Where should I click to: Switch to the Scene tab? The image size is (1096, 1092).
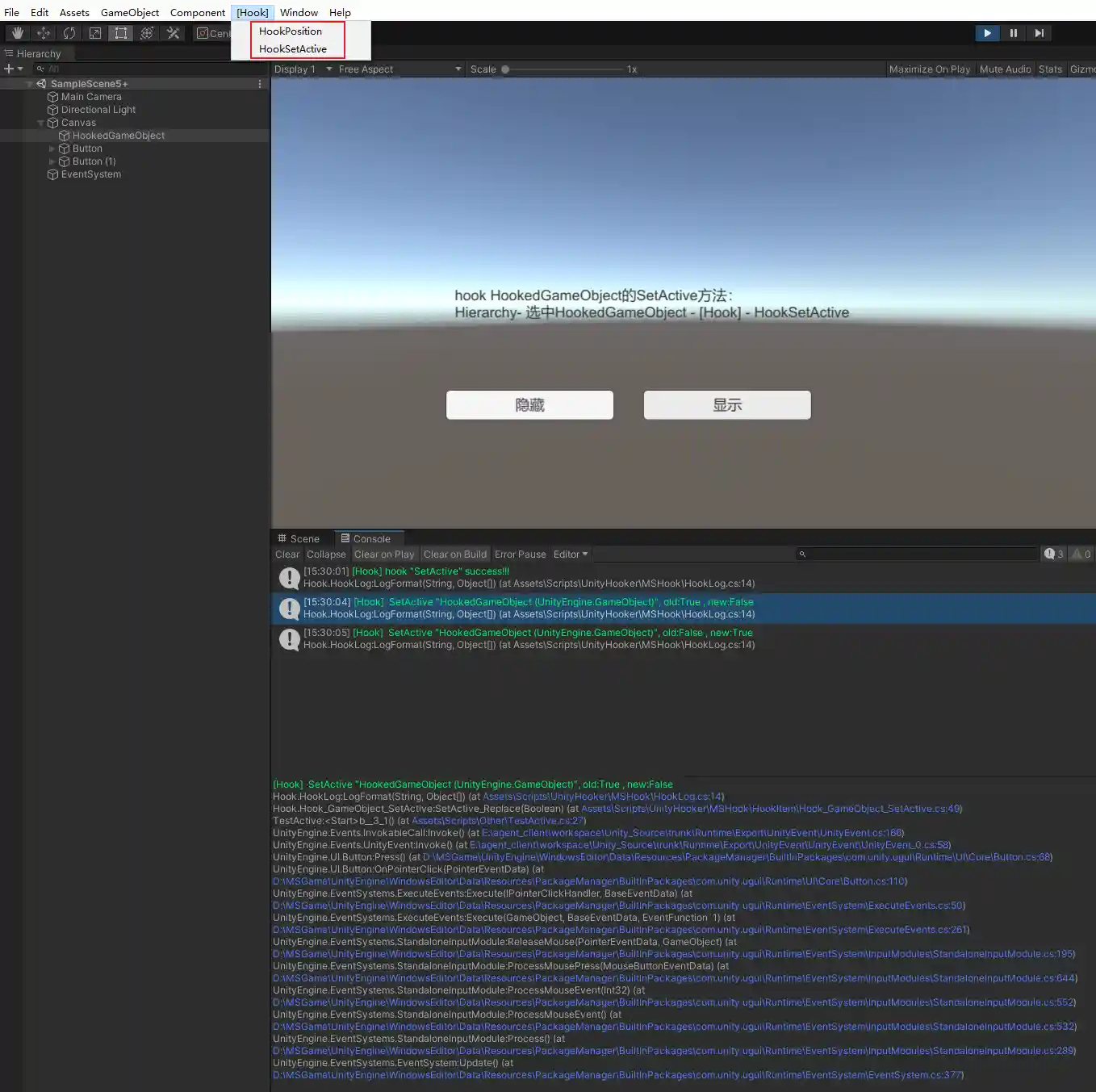coord(299,538)
